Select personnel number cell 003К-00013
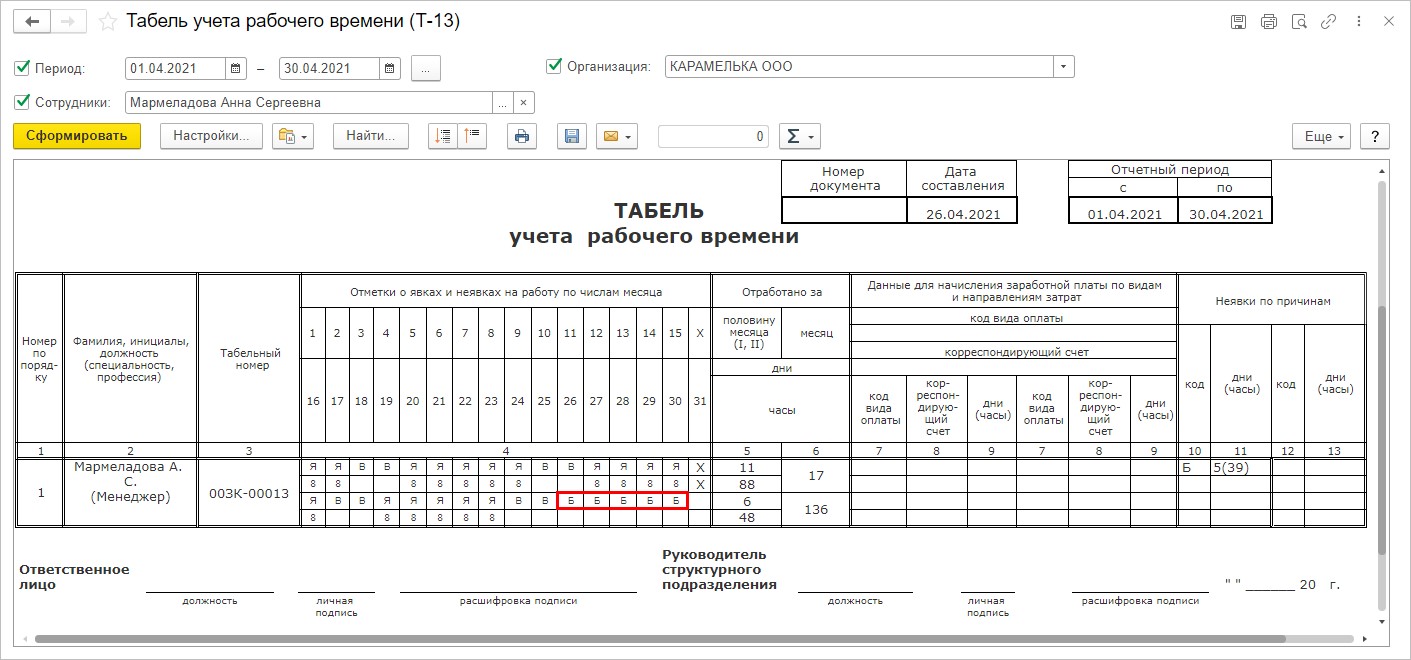Image resolution: width=1411 pixels, height=660 pixels. (249, 492)
